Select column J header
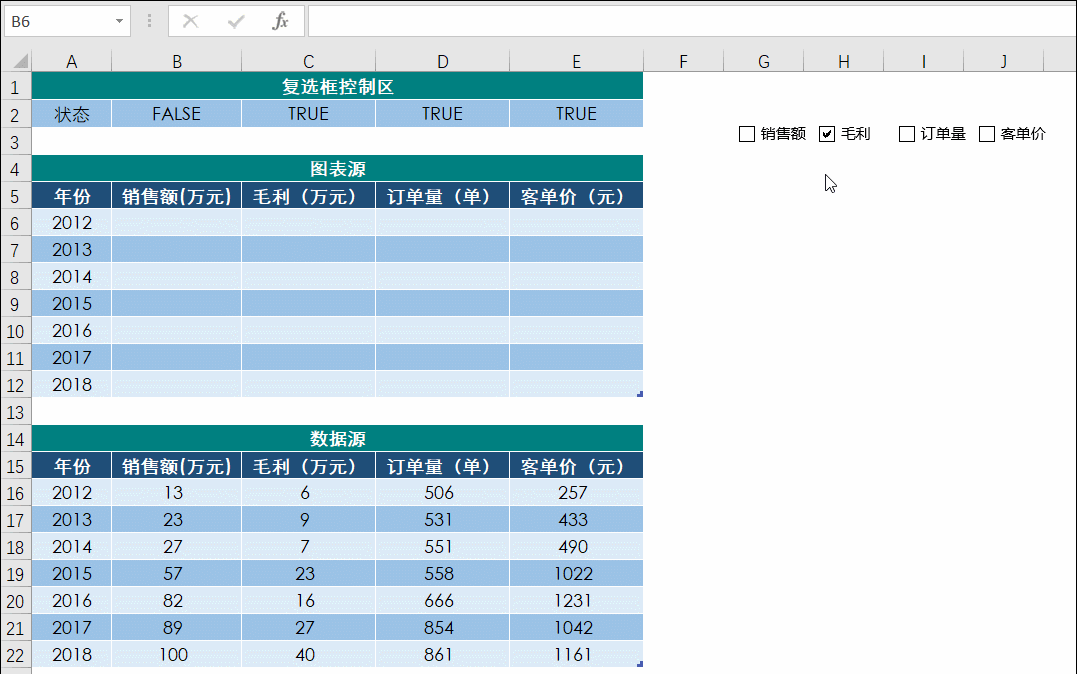 1004,62
